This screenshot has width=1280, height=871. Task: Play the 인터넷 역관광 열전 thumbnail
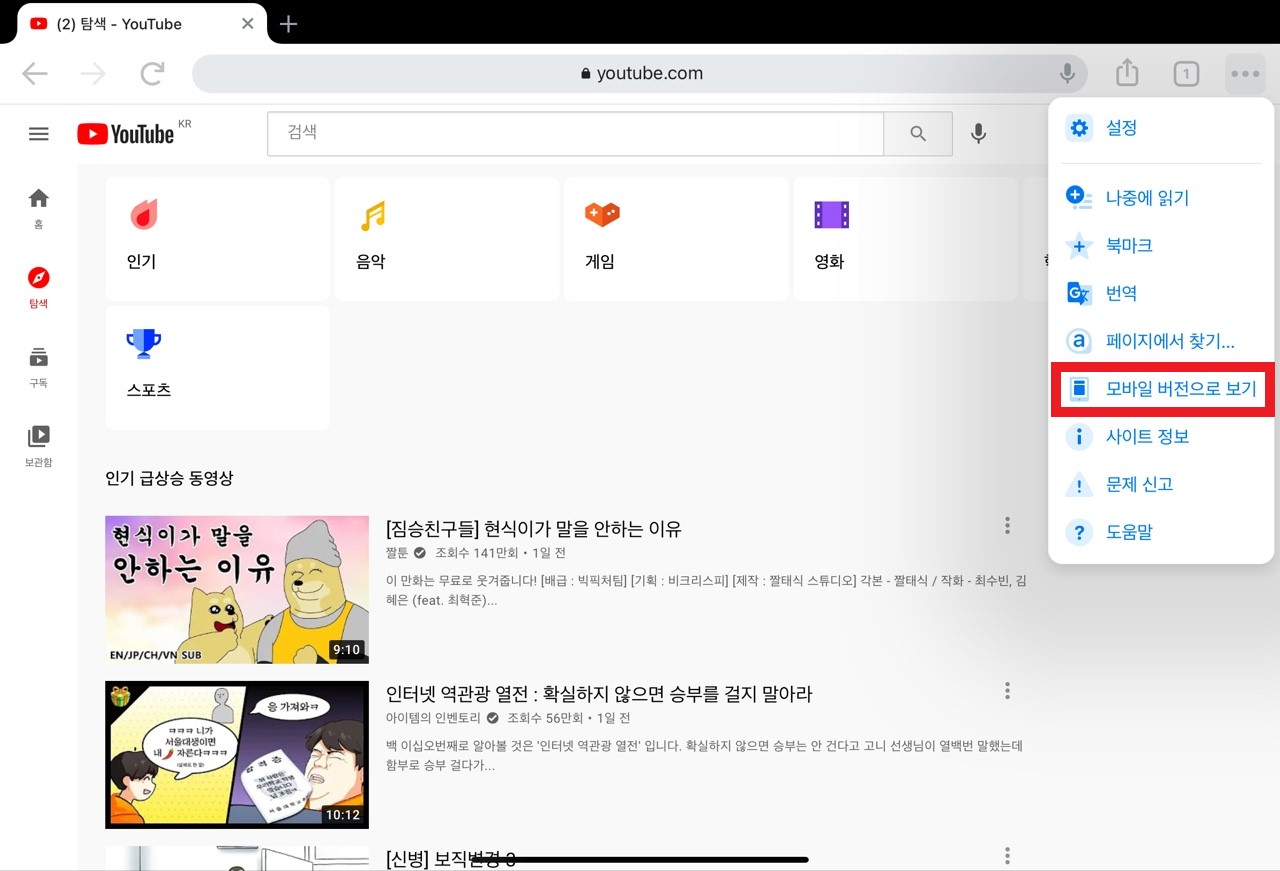[x=237, y=755]
